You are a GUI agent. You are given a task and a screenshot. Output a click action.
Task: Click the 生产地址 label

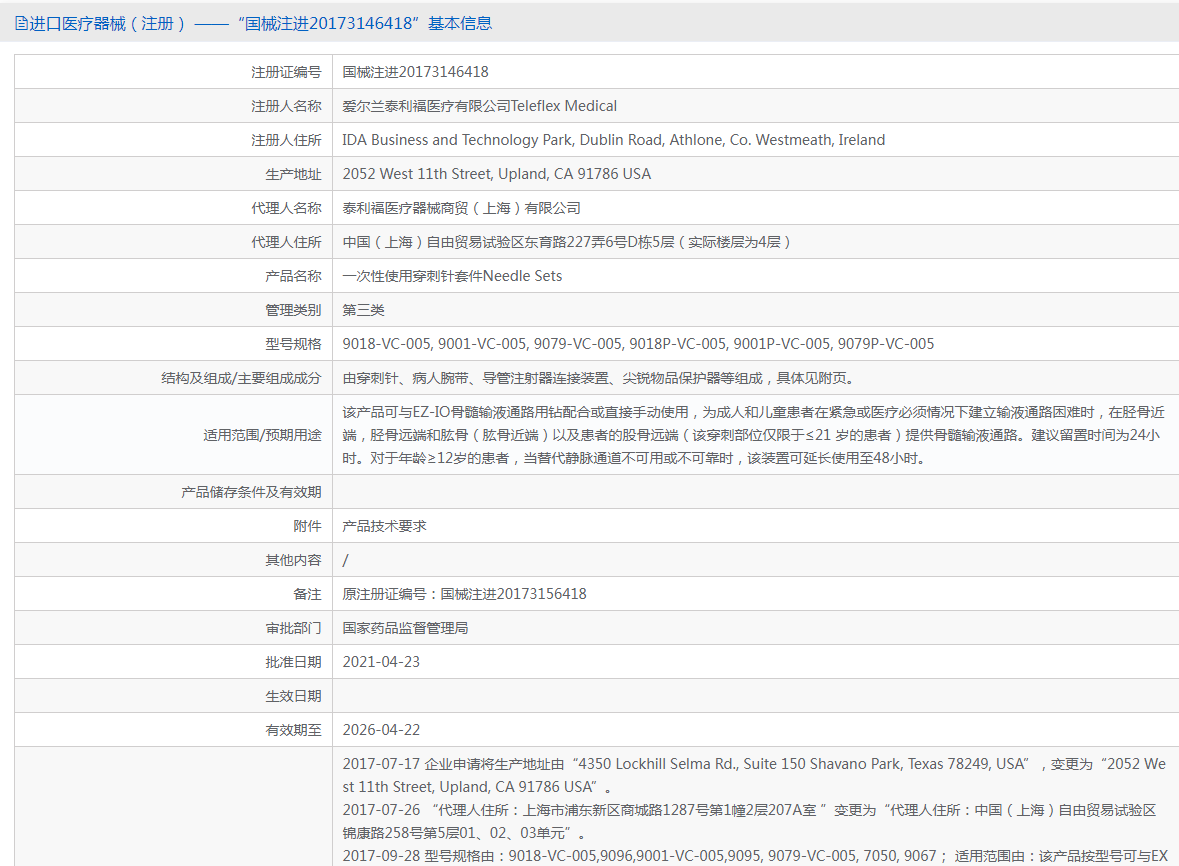293,174
